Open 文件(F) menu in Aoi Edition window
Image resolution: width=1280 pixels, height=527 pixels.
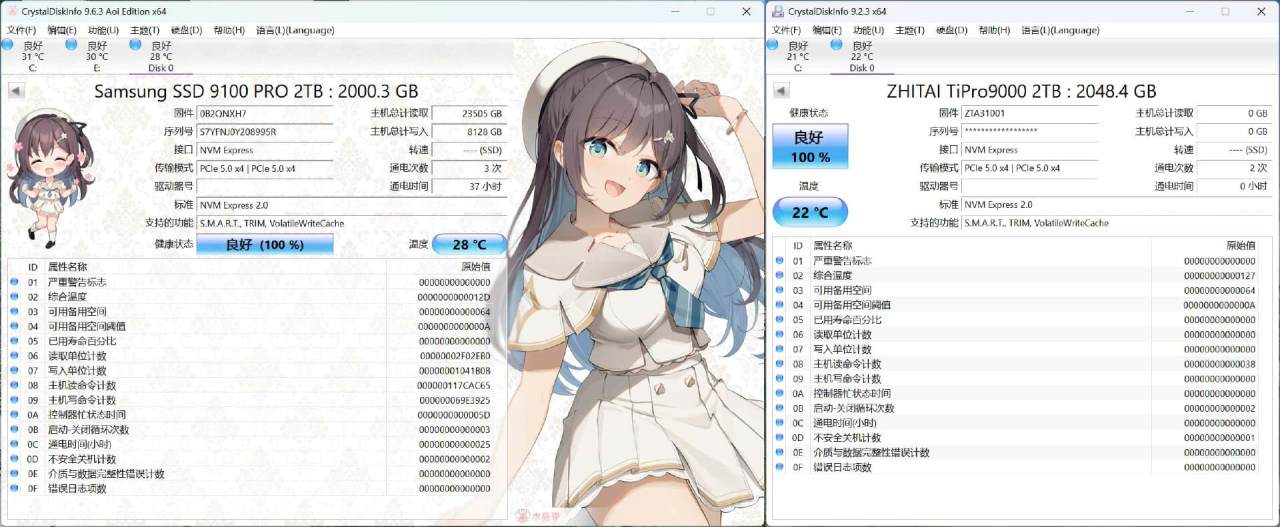click(20, 30)
